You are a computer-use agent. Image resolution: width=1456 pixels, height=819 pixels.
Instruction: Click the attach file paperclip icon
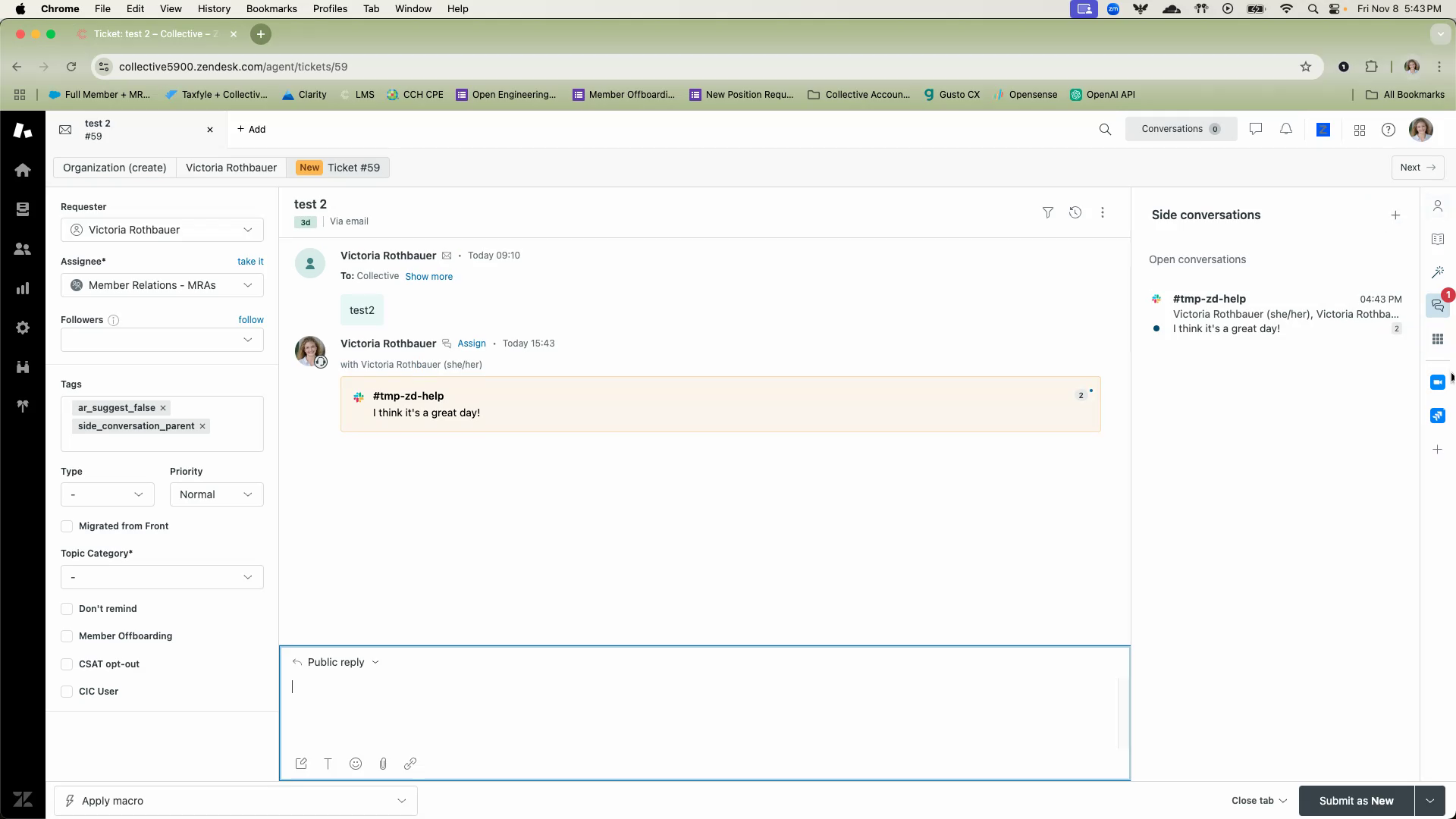[x=383, y=764]
